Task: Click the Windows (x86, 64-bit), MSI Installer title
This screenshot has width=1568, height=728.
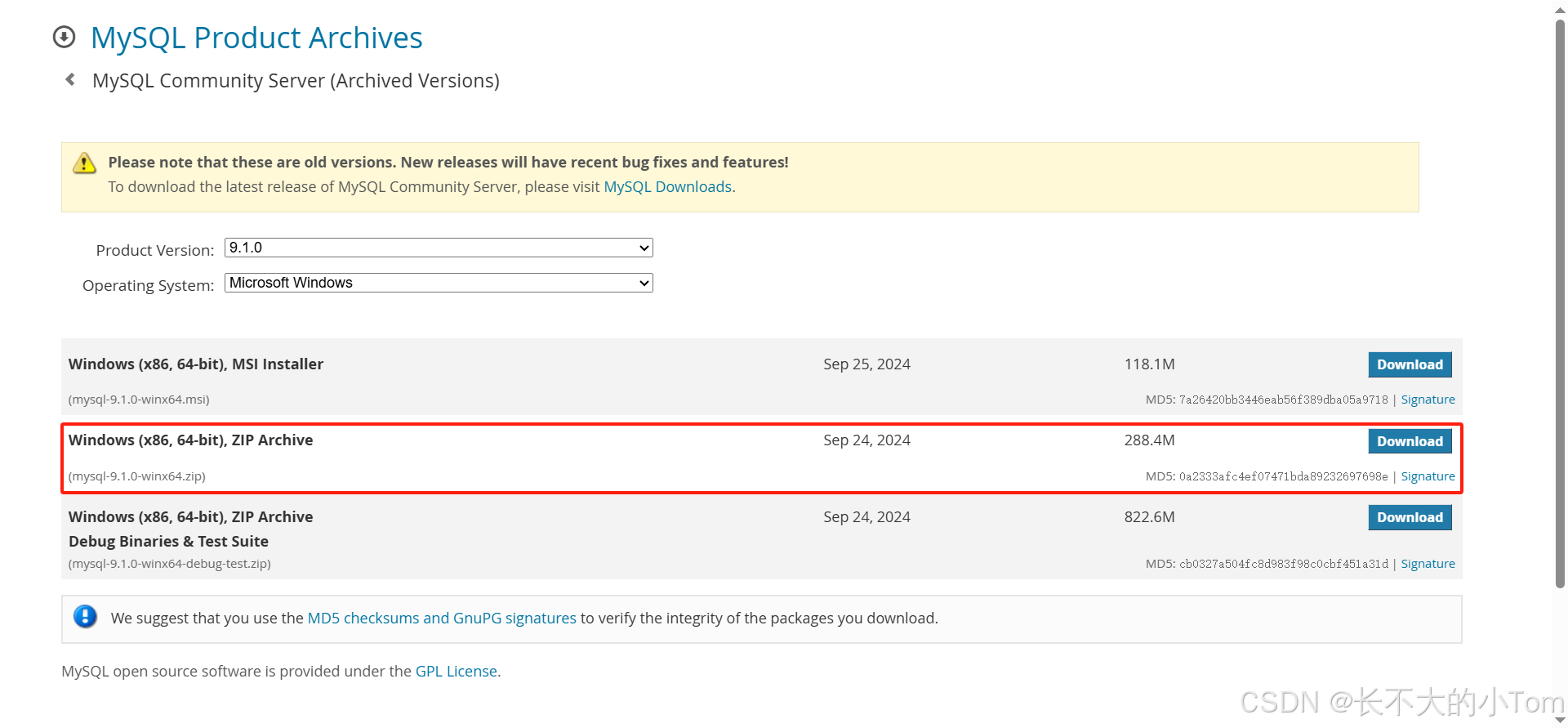Action: click(x=196, y=364)
